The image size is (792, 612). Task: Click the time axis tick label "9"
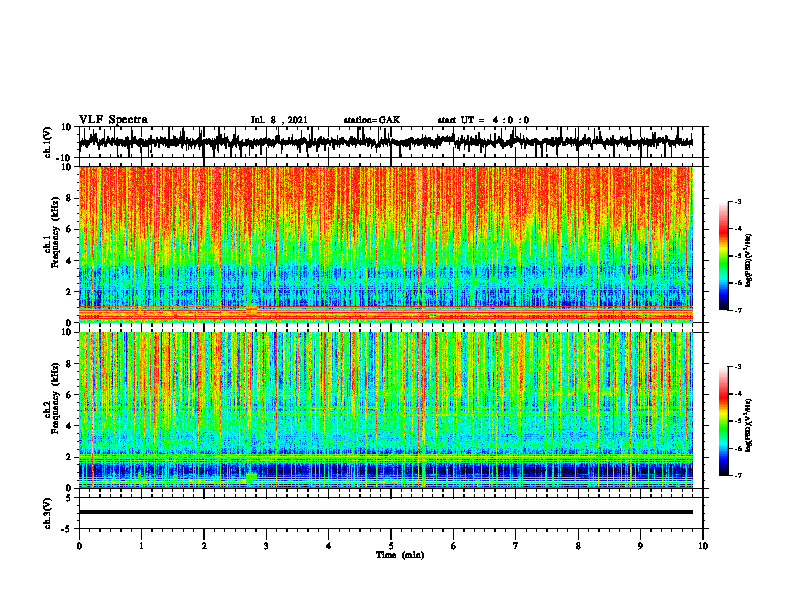tap(640, 546)
